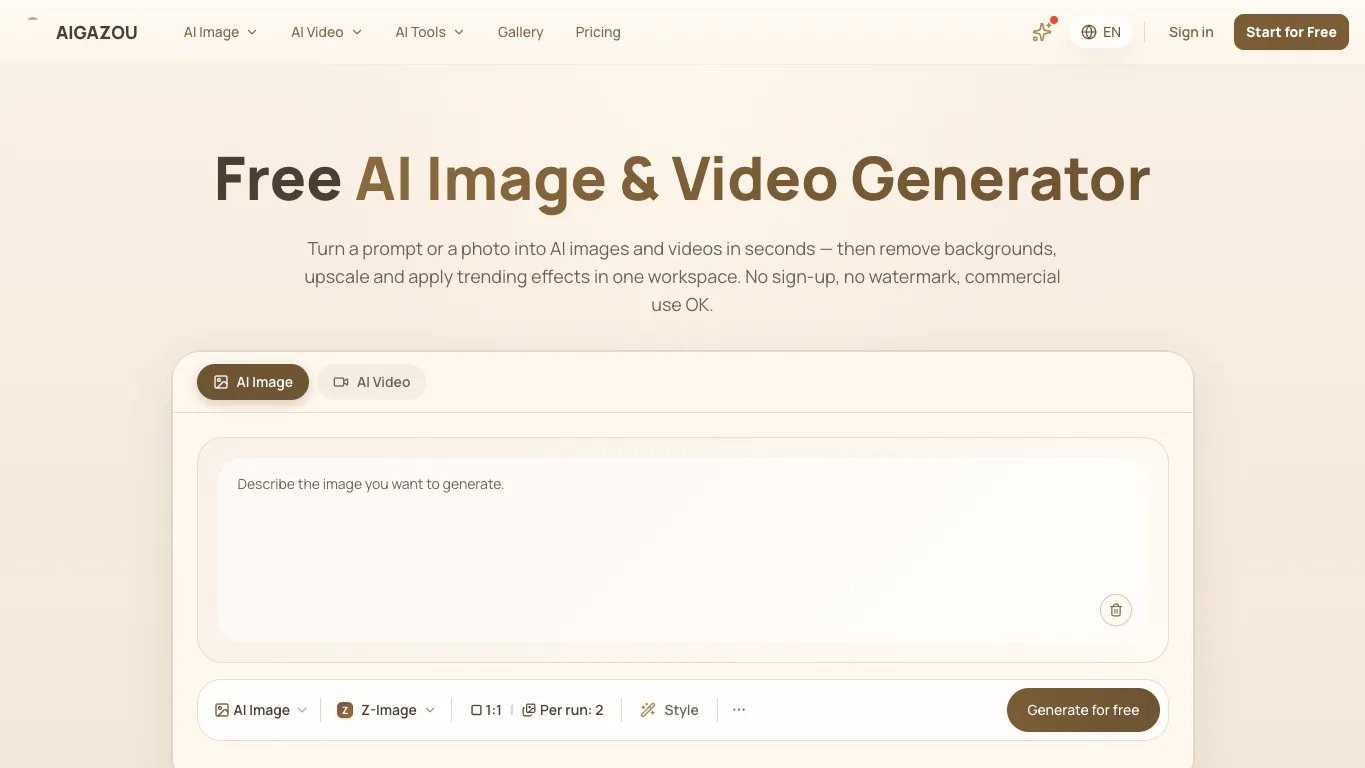Click the magic wand Style icon
This screenshot has height=768, width=1365.
(x=648, y=710)
